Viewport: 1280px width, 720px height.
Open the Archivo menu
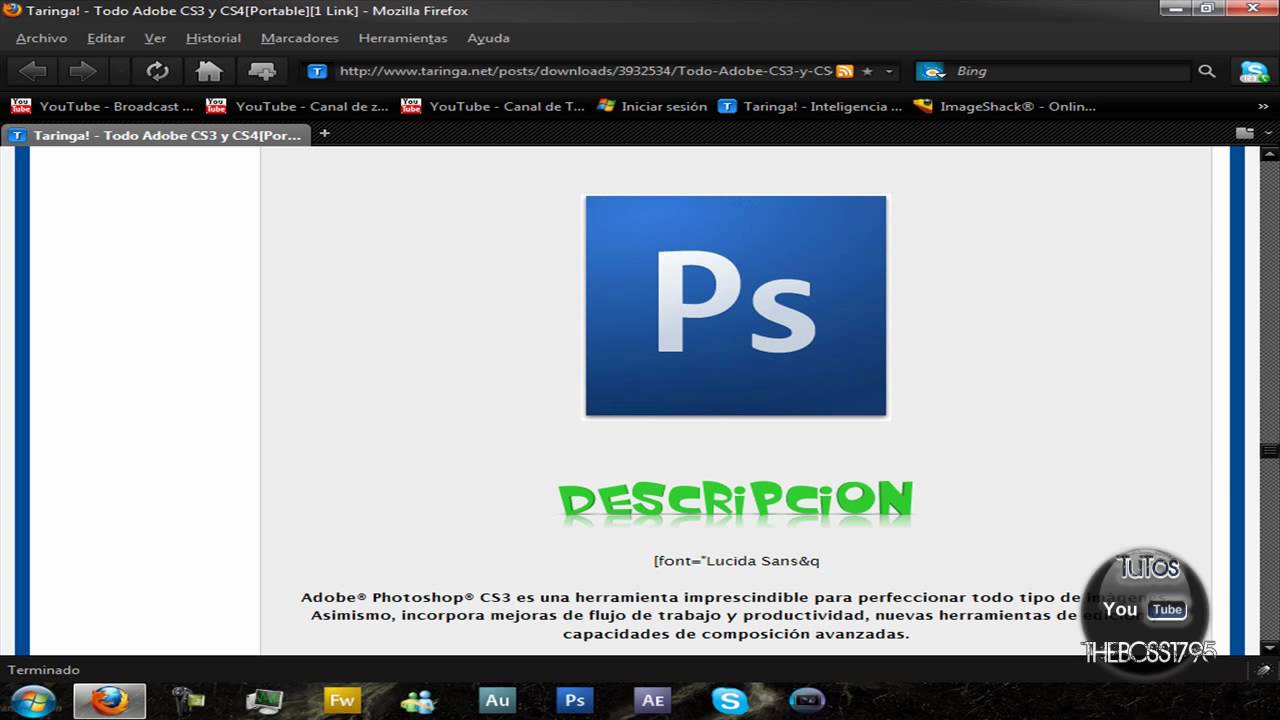(x=41, y=38)
